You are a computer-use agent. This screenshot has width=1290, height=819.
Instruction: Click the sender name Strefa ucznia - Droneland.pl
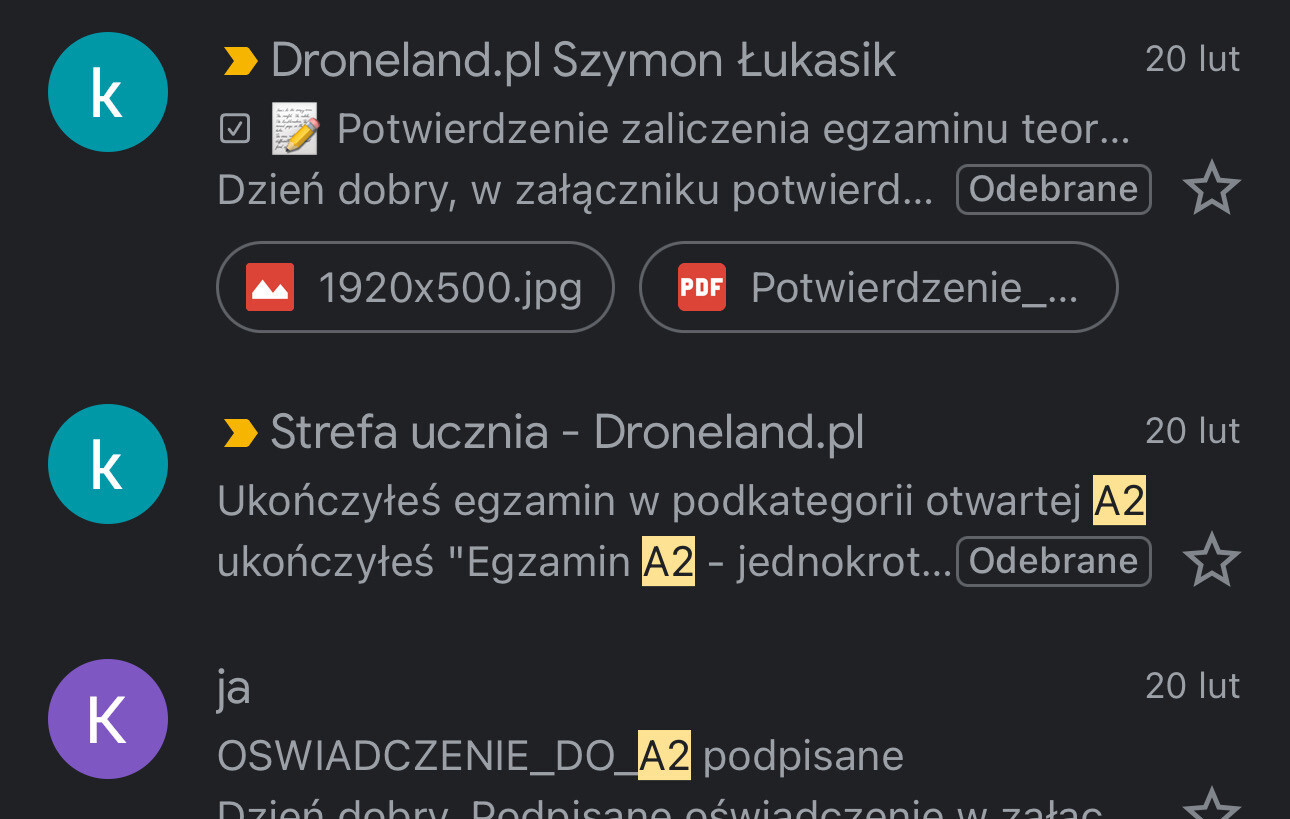coord(567,433)
